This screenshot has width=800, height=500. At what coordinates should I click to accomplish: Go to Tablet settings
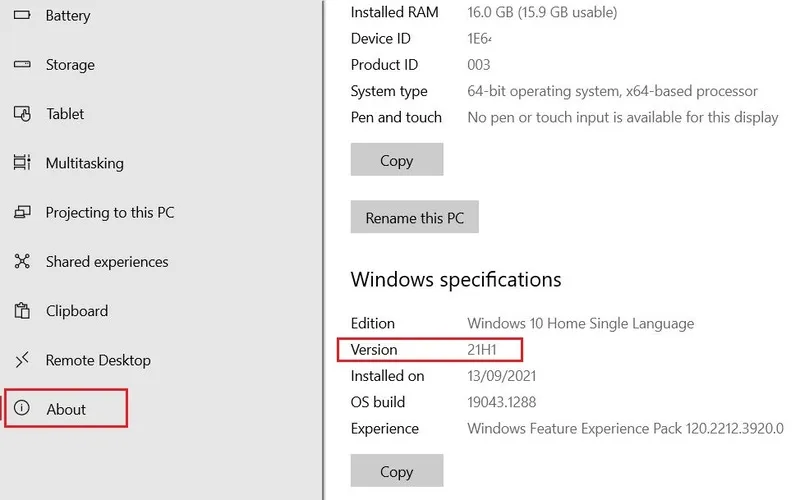[x=65, y=114]
